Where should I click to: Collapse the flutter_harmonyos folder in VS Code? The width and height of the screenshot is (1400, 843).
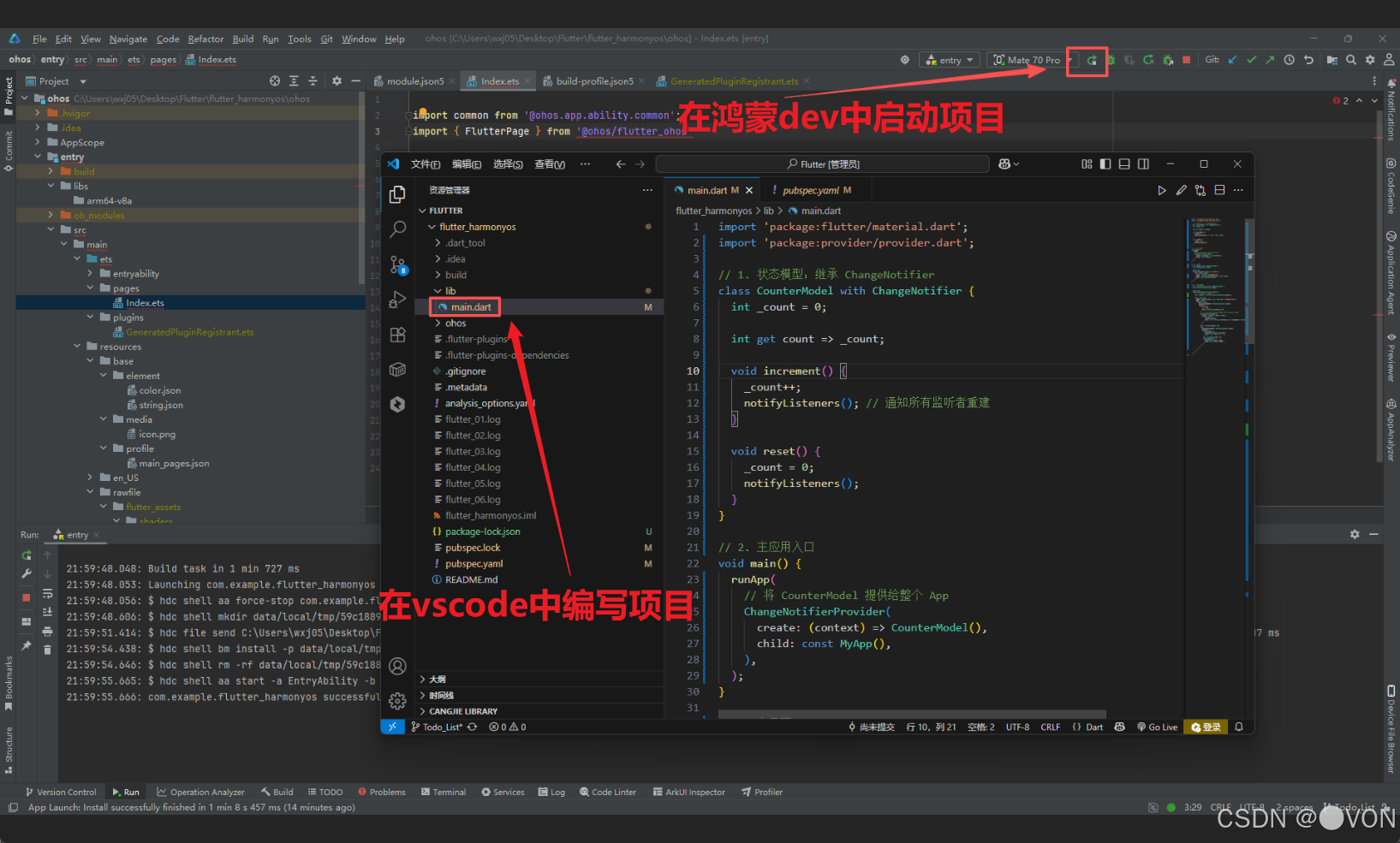click(432, 227)
